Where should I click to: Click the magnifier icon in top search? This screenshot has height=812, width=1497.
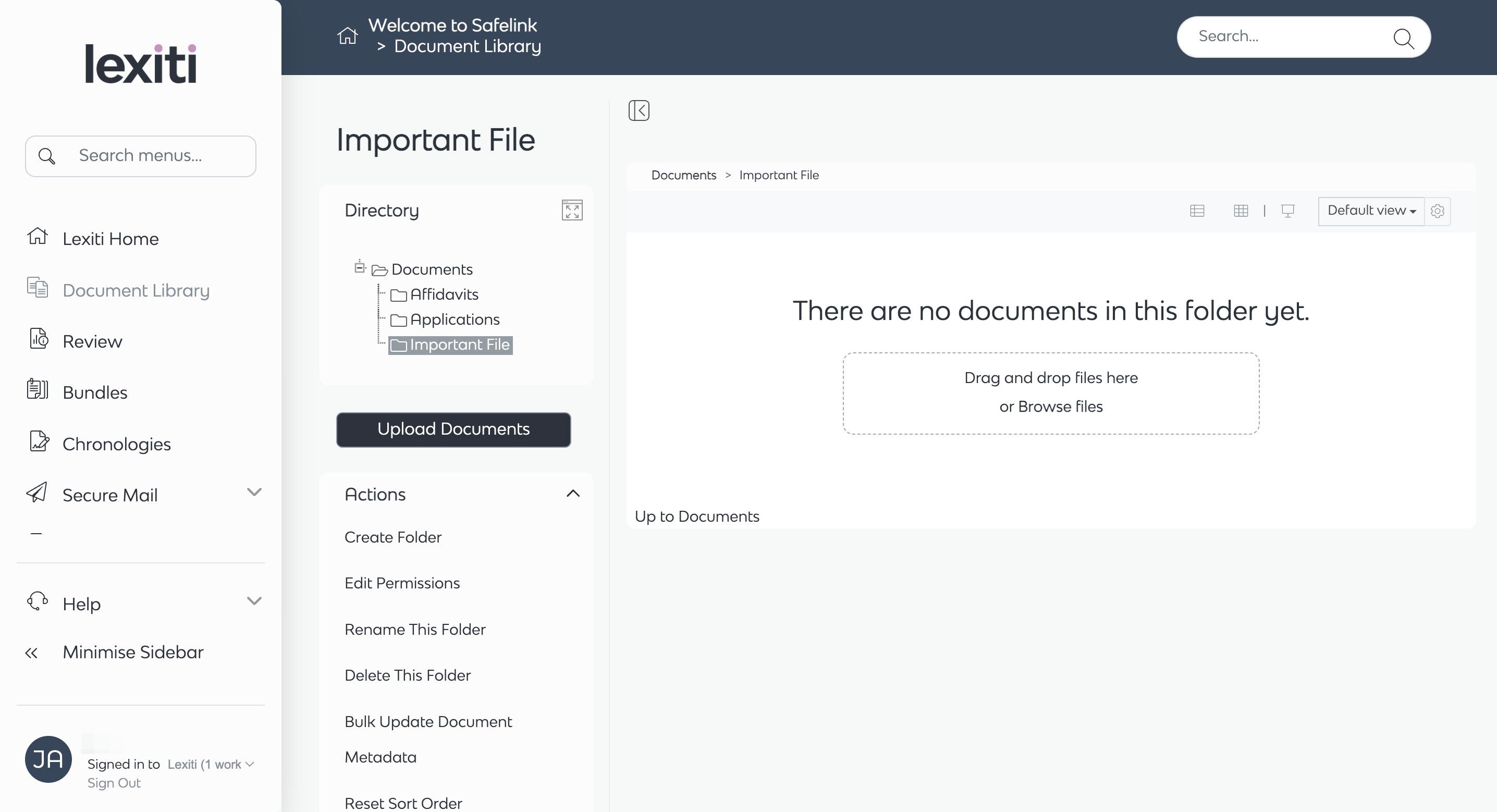click(1403, 39)
